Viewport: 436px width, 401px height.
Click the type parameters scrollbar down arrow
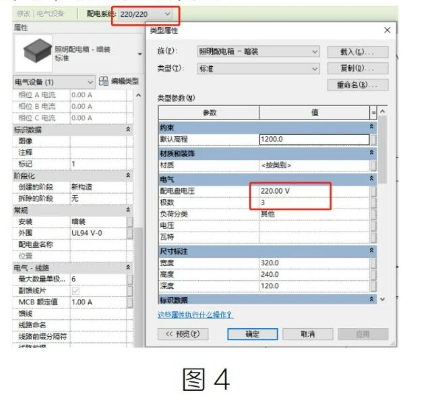point(383,299)
